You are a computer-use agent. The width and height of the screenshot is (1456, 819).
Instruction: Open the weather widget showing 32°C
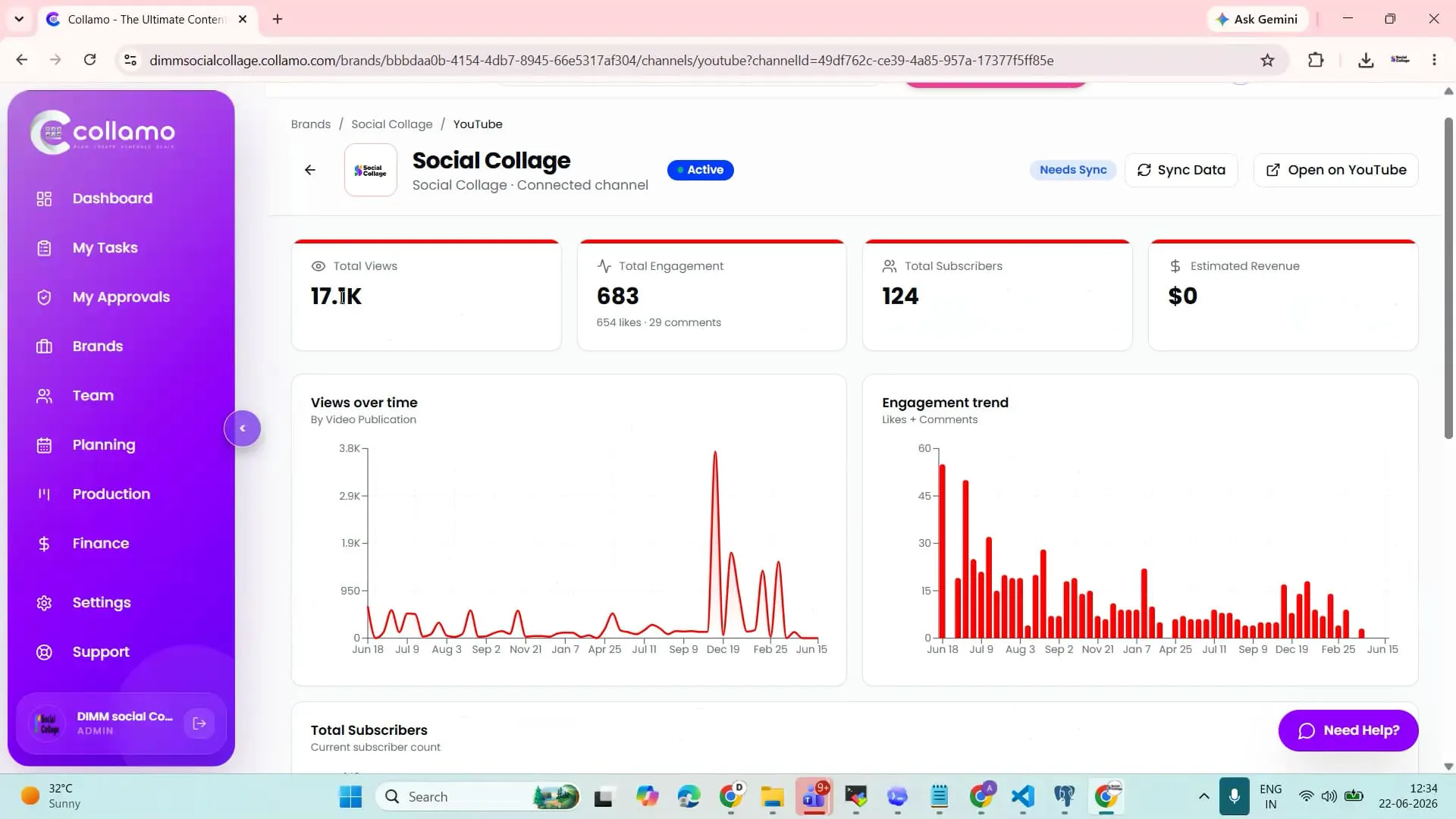[x=52, y=796]
